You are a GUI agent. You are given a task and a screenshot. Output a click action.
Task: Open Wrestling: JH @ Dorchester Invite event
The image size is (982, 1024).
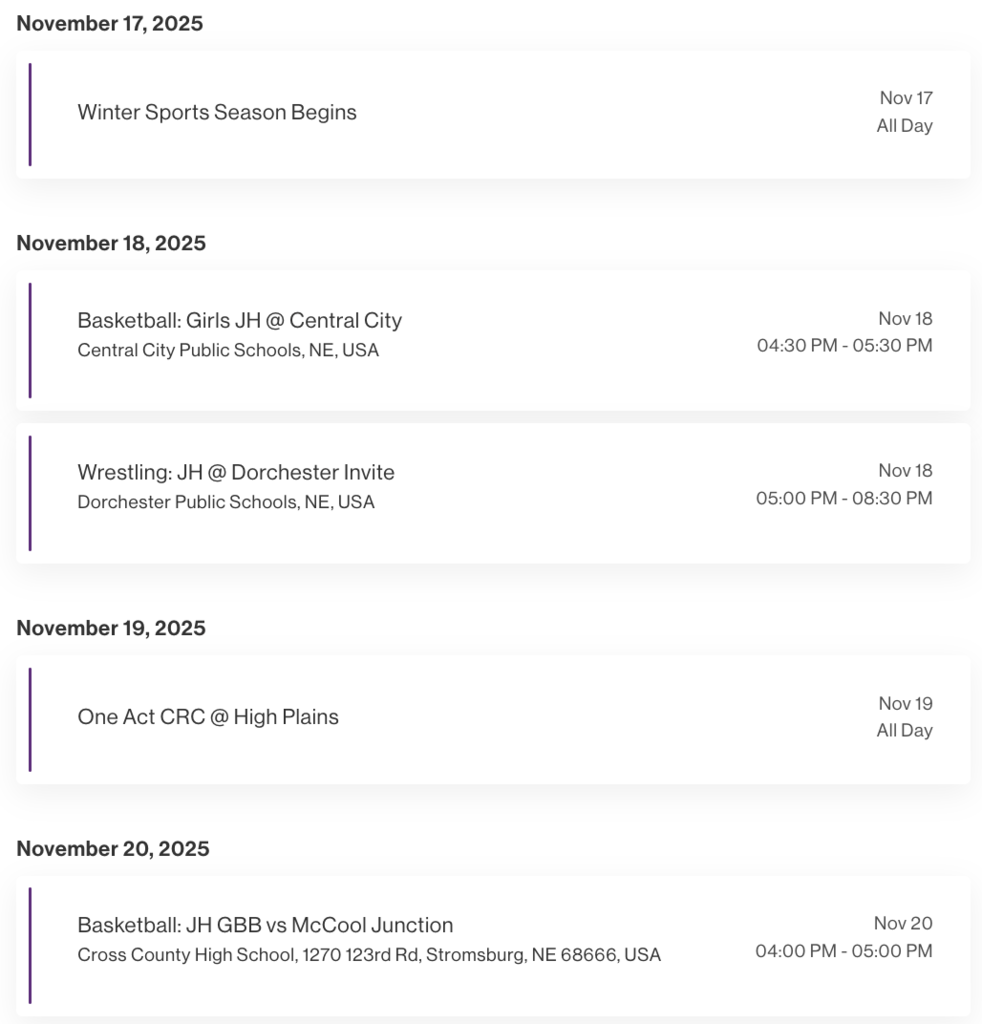tap(236, 473)
